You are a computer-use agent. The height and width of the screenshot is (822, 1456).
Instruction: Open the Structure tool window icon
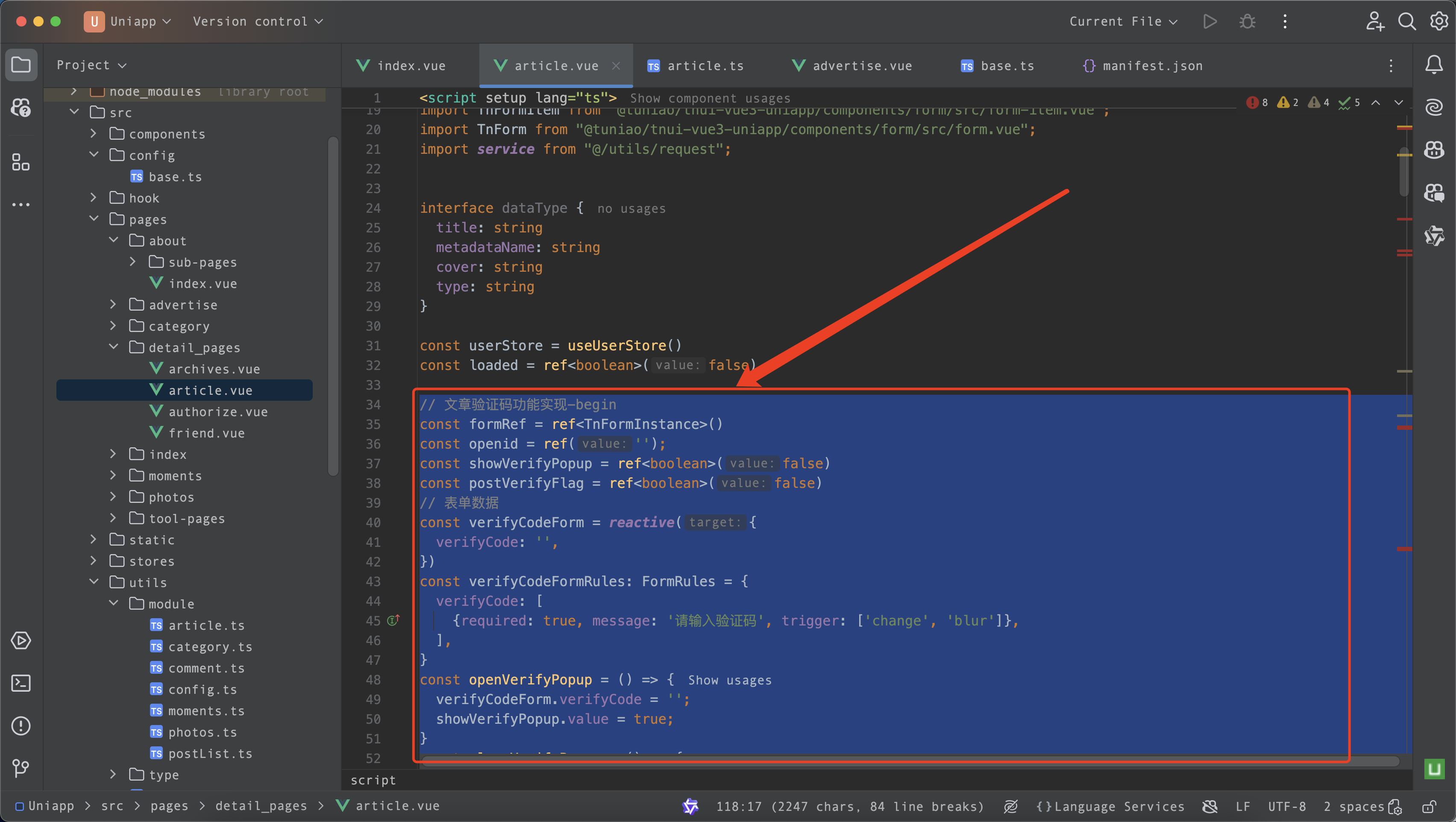coord(21,162)
